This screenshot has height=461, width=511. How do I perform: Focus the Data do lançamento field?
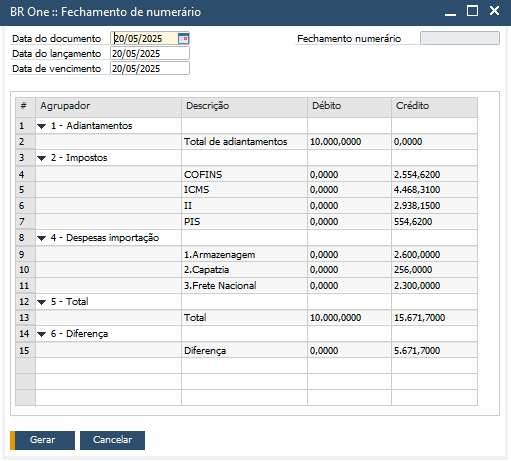point(150,54)
